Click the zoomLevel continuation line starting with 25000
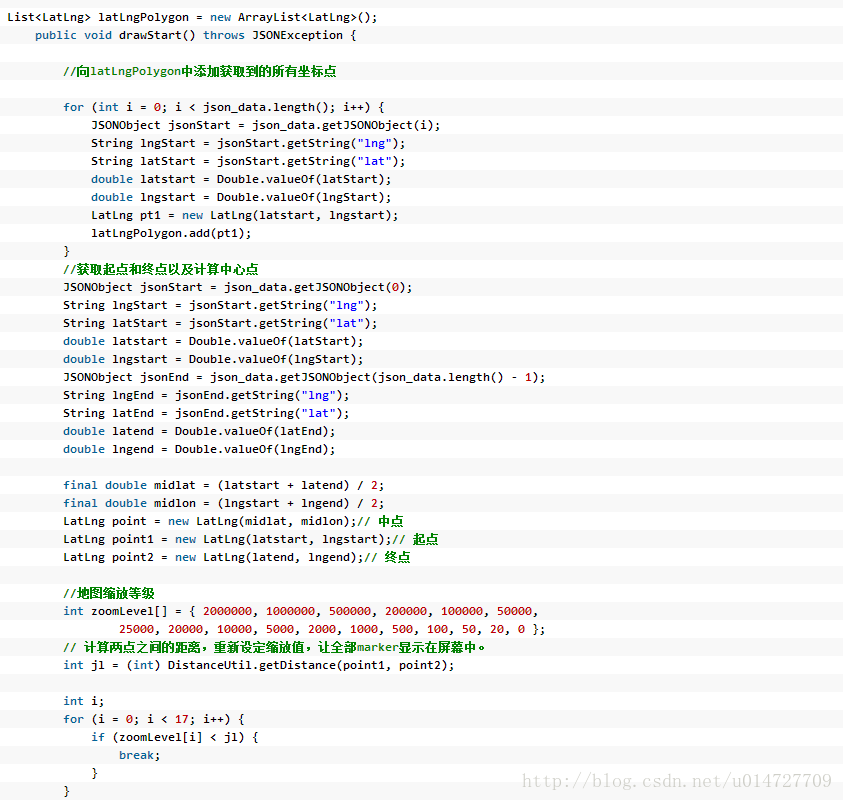The image size is (843, 801). [332, 630]
